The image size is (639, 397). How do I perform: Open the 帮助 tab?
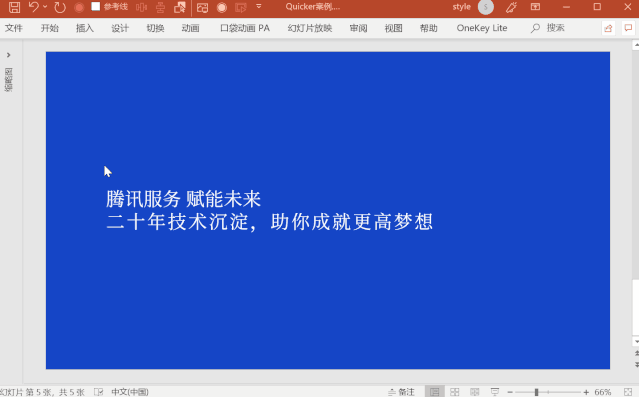coord(429,28)
